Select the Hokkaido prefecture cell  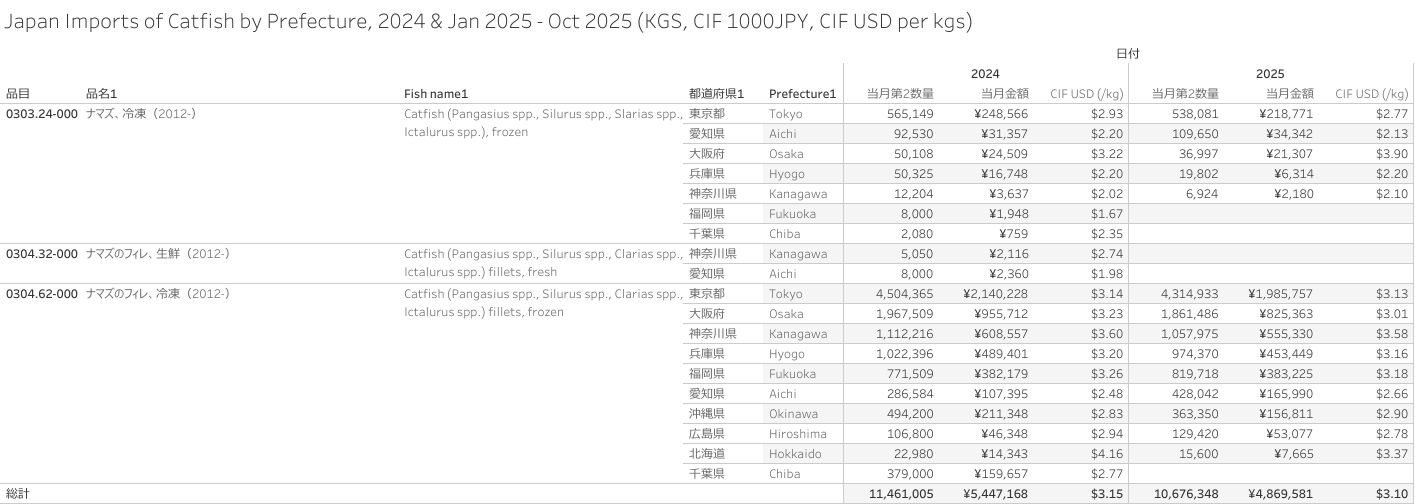tap(795, 454)
